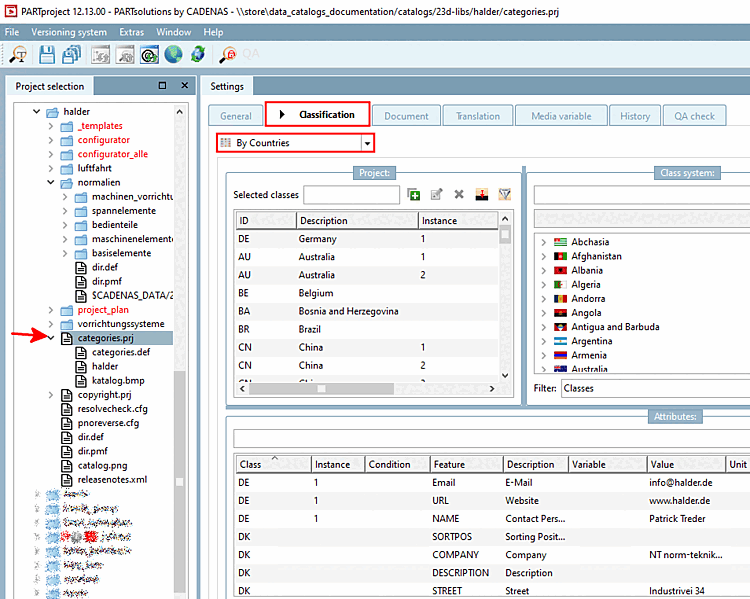Viewport: 750px width, 599px height.
Task: Undock the Project selection panel via square icon
Action: coord(162,86)
